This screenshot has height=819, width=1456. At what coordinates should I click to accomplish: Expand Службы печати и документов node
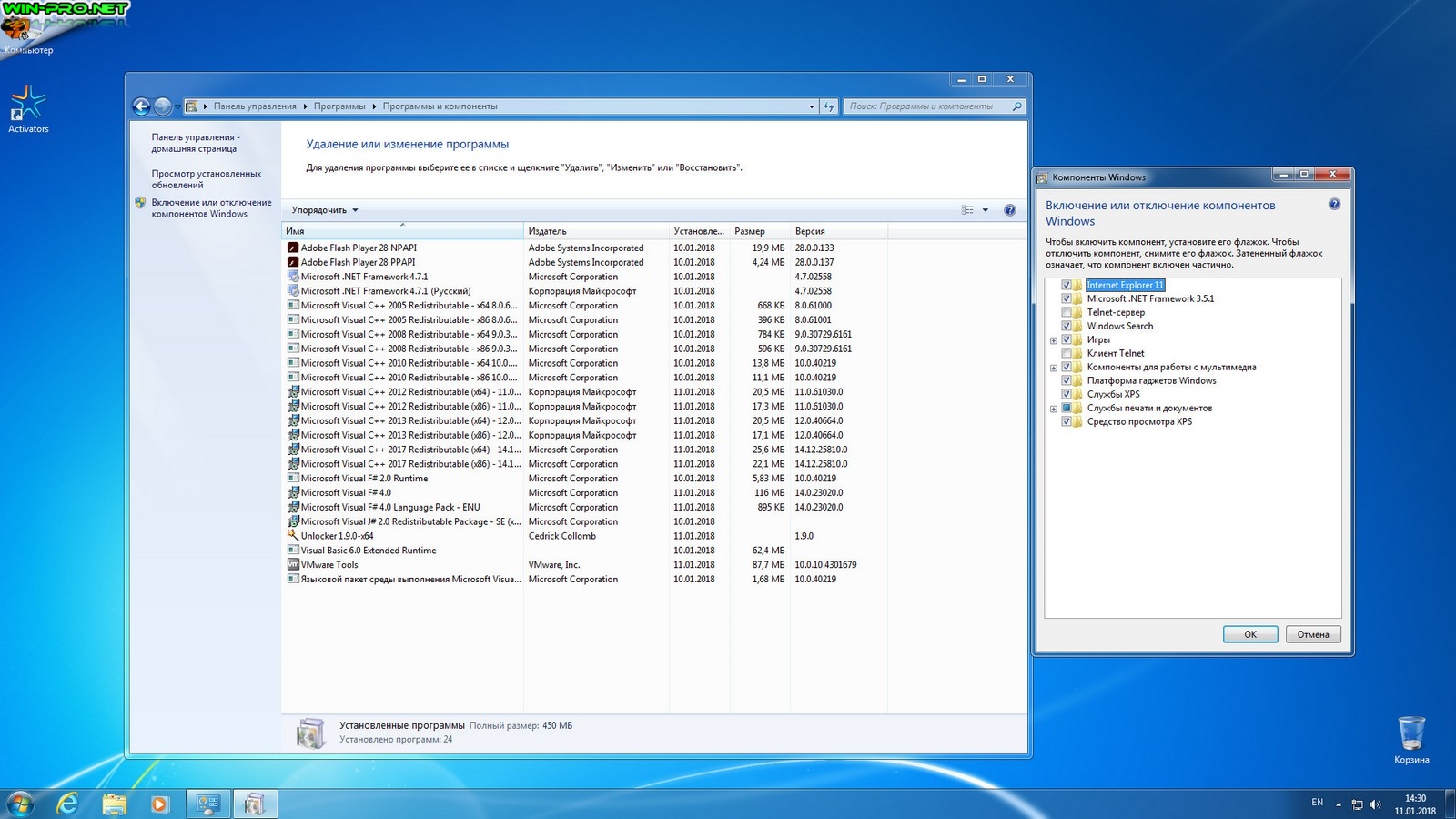click(x=1054, y=409)
